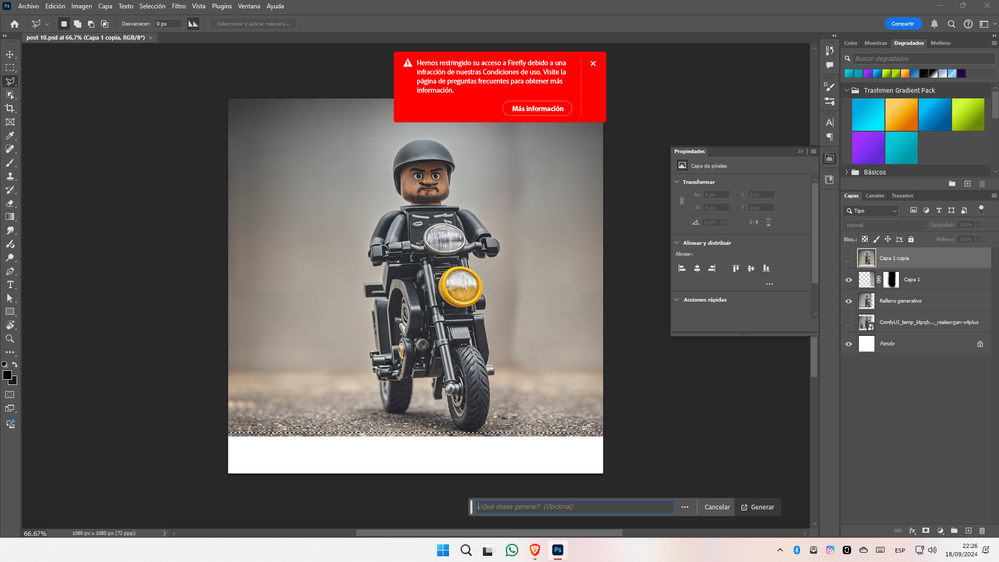Collapse Alinear y distribuir section
The width and height of the screenshot is (999, 562).
coord(677,243)
